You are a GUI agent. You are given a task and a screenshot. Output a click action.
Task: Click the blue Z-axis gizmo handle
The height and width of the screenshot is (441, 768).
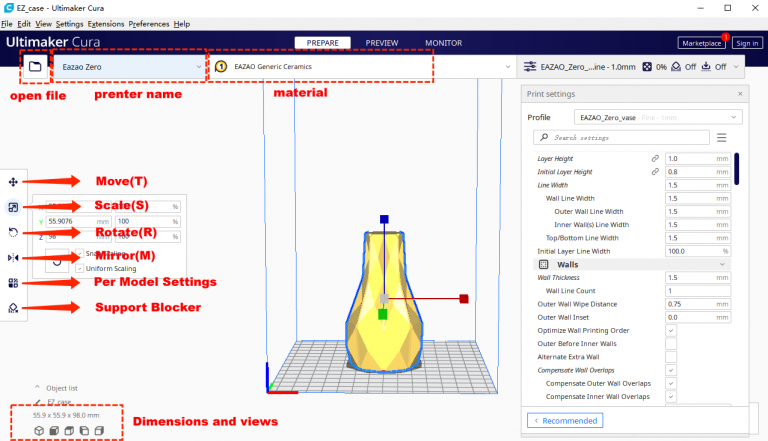(x=384, y=219)
